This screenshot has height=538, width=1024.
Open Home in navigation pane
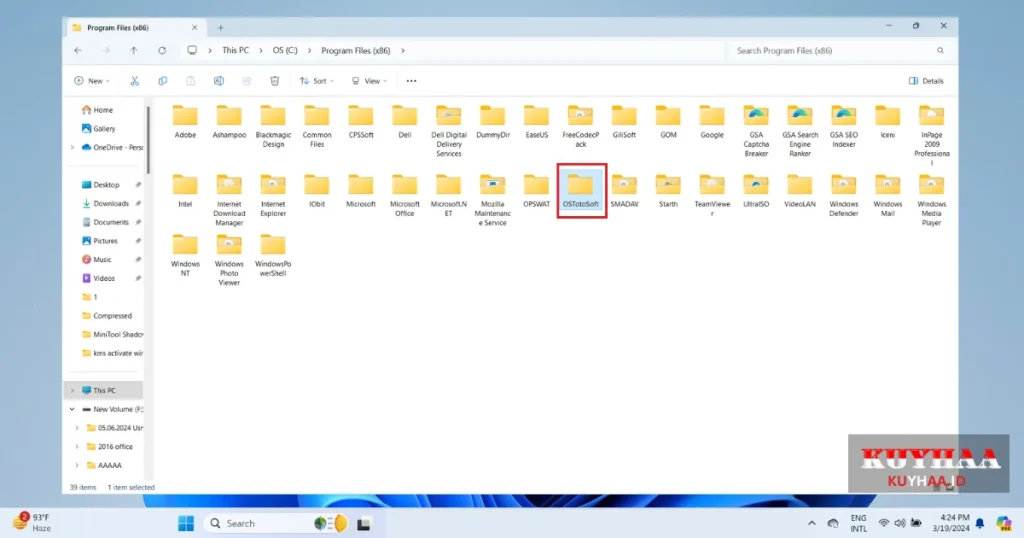click(97, 110)
